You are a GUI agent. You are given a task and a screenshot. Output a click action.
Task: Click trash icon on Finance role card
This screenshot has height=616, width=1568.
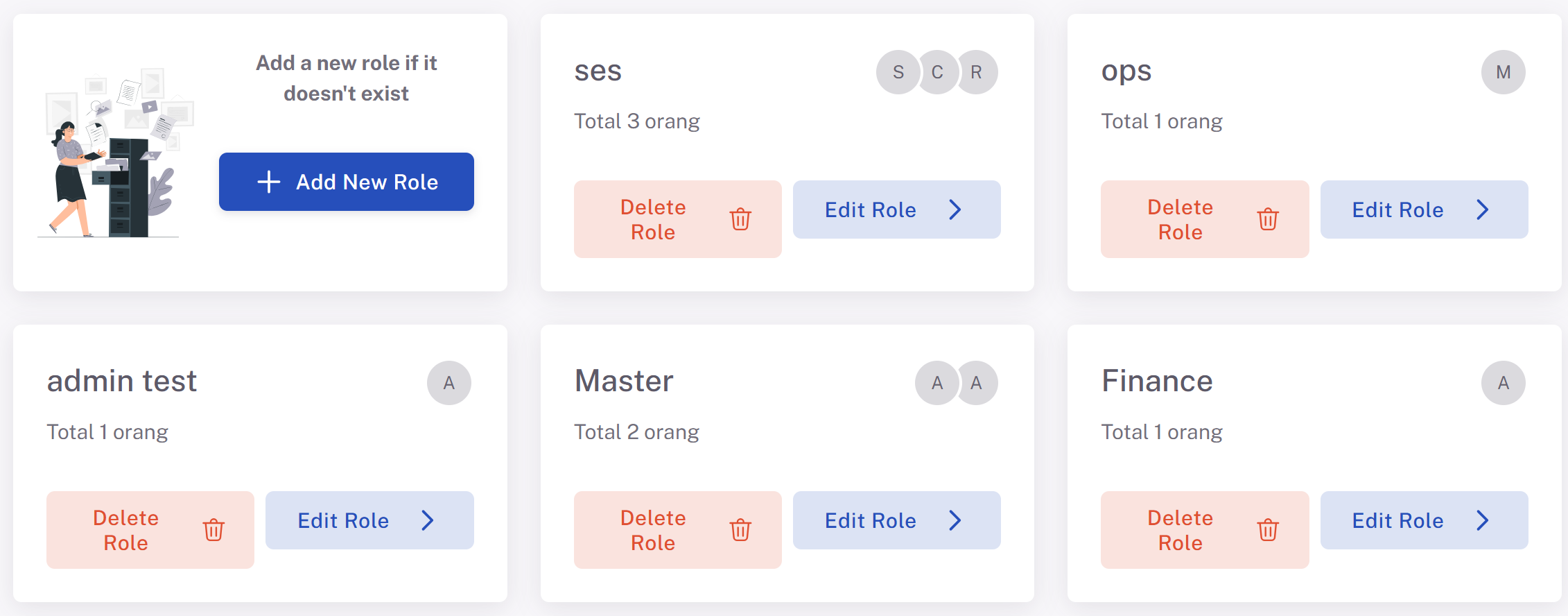(1268, 530)
